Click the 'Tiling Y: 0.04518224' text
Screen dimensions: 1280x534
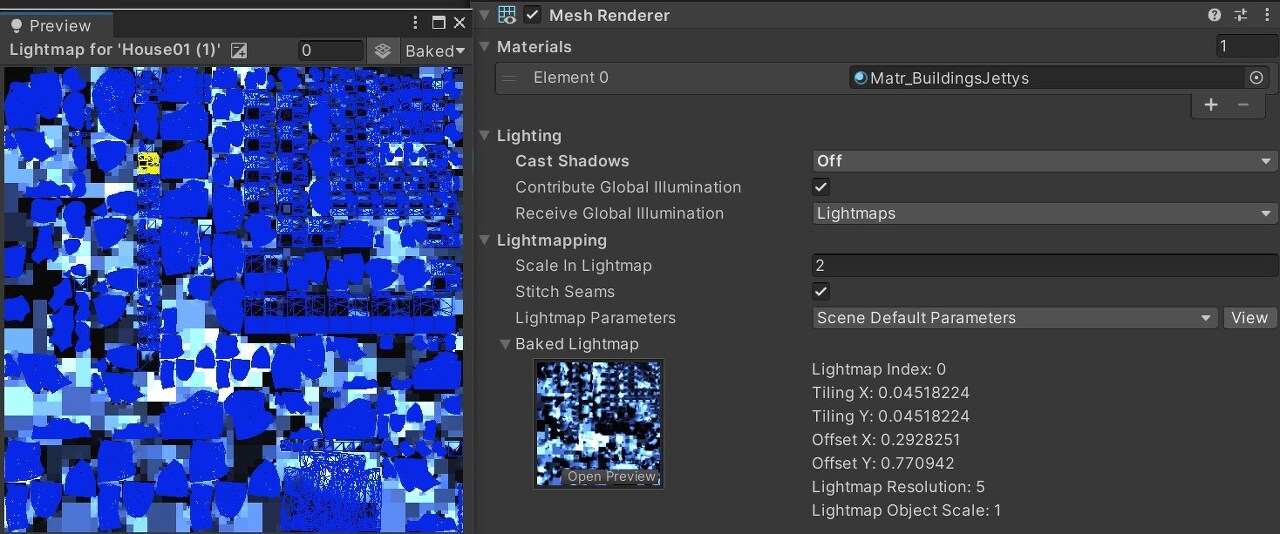click(891, 416)
